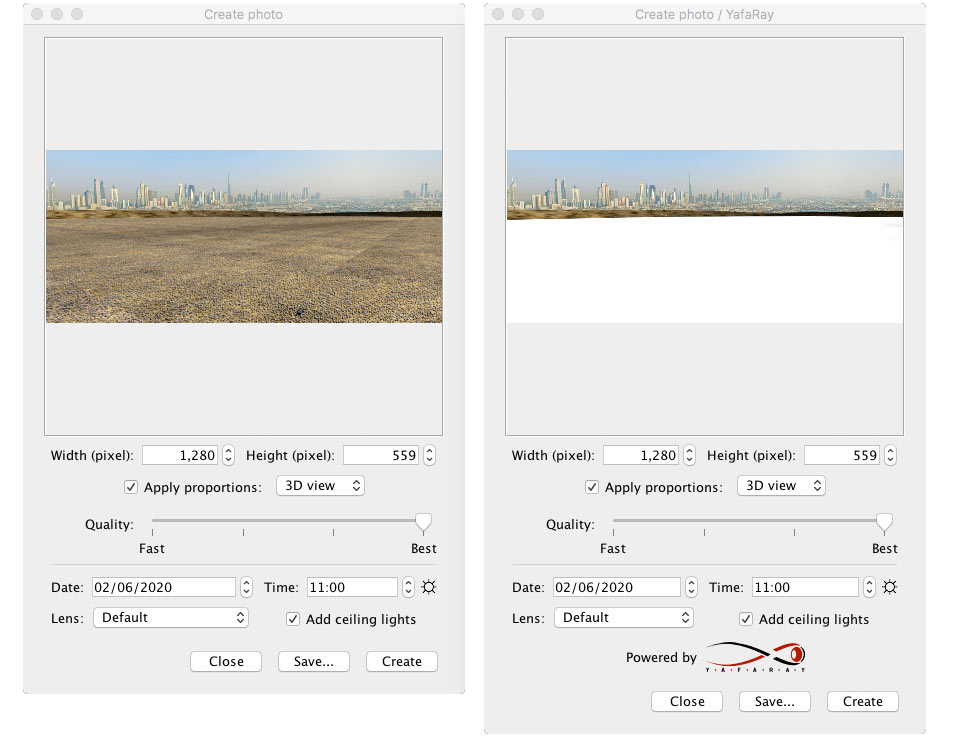The image size is (958, 751).
Task: Click Save... button in YafaRay window
Action: click(775, 702)
